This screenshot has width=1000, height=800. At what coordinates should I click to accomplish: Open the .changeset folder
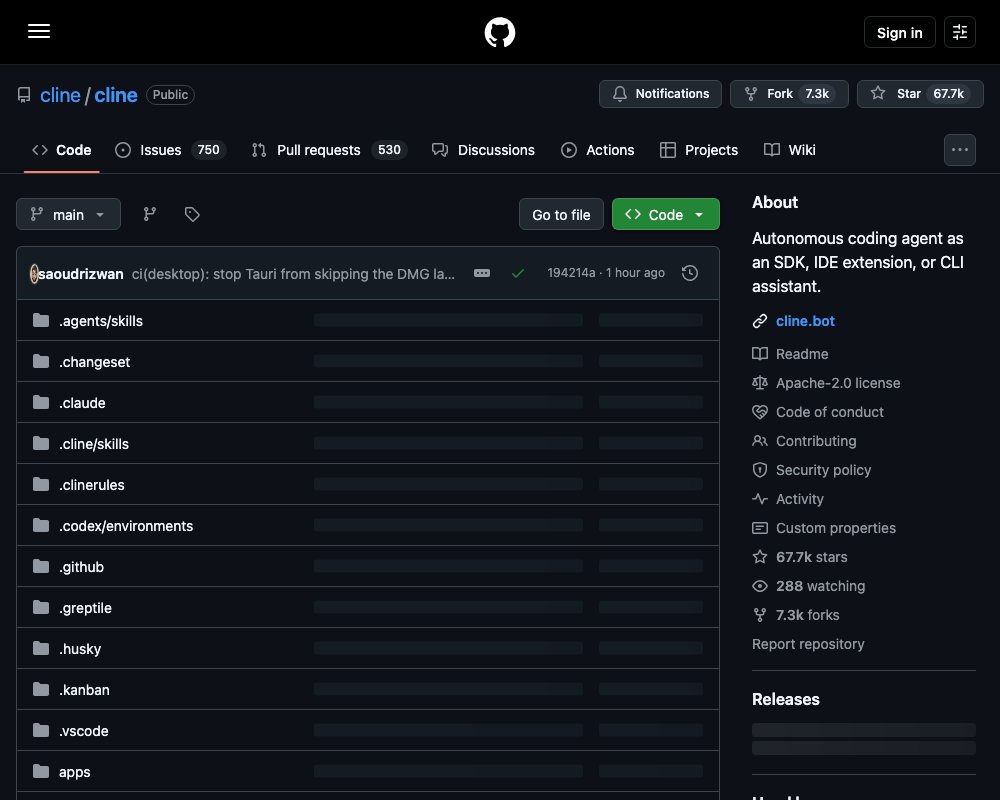pos(94,362)
